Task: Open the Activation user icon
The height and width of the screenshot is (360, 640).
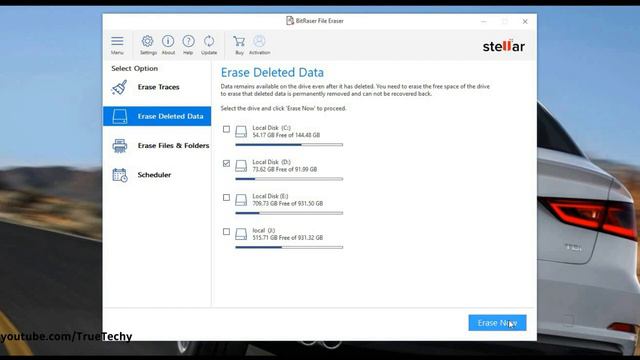Action: pyautogui.click(x=259, y=41)
